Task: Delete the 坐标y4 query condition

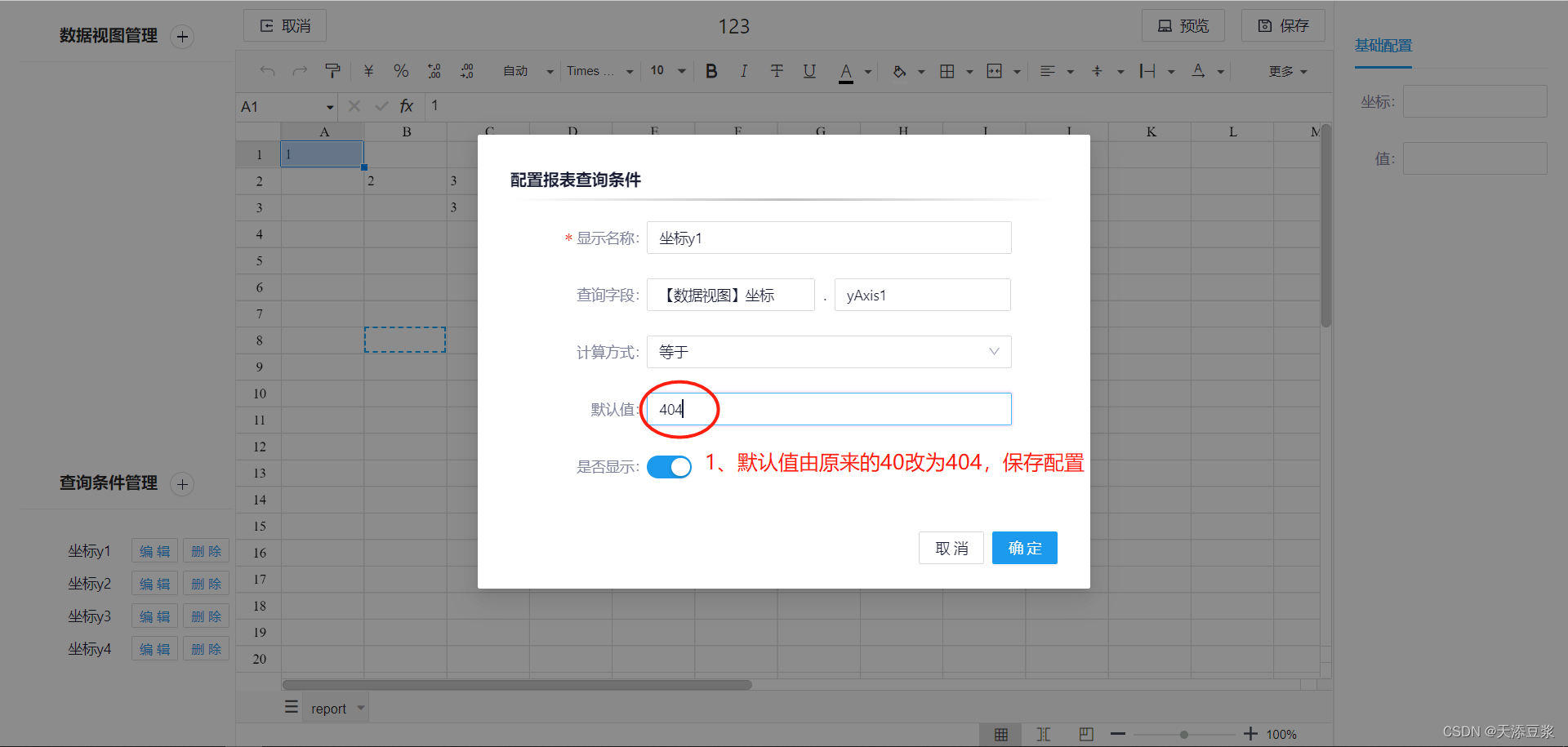Action: (206, 649)
